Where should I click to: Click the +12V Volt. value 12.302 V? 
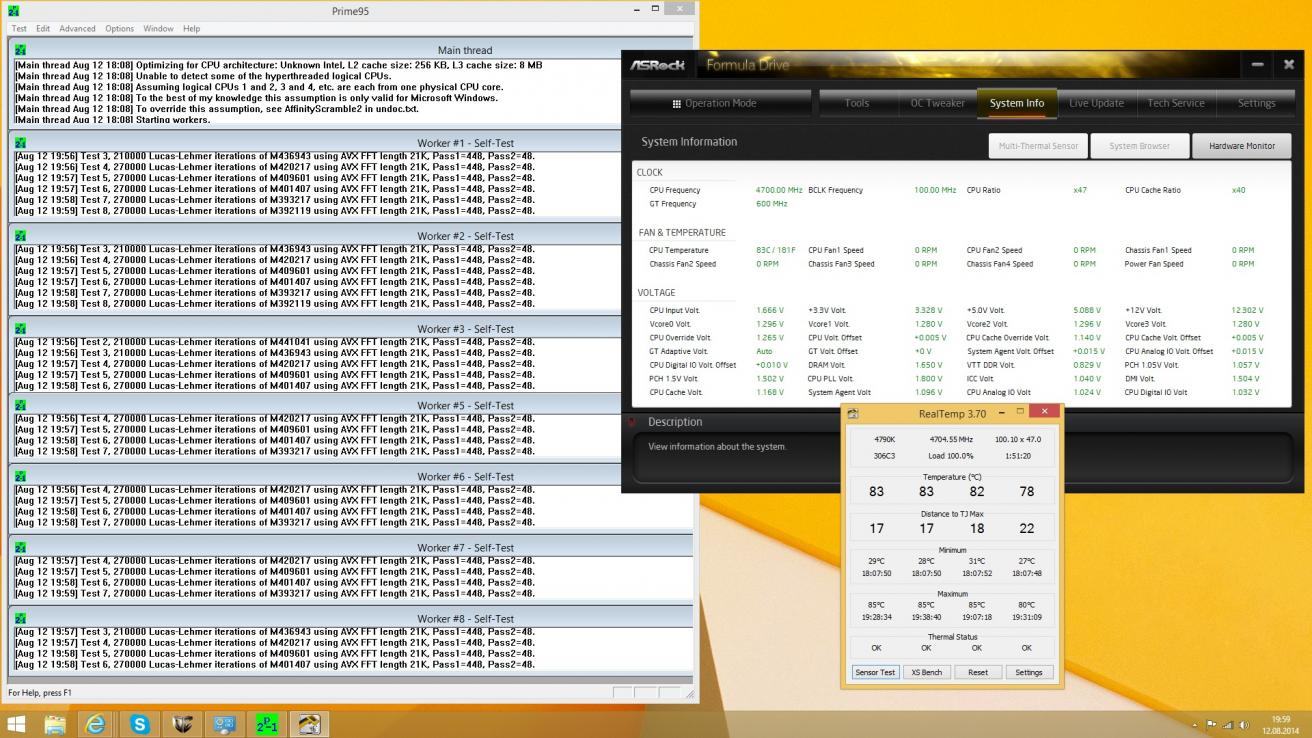click(x=1247, y=310)
